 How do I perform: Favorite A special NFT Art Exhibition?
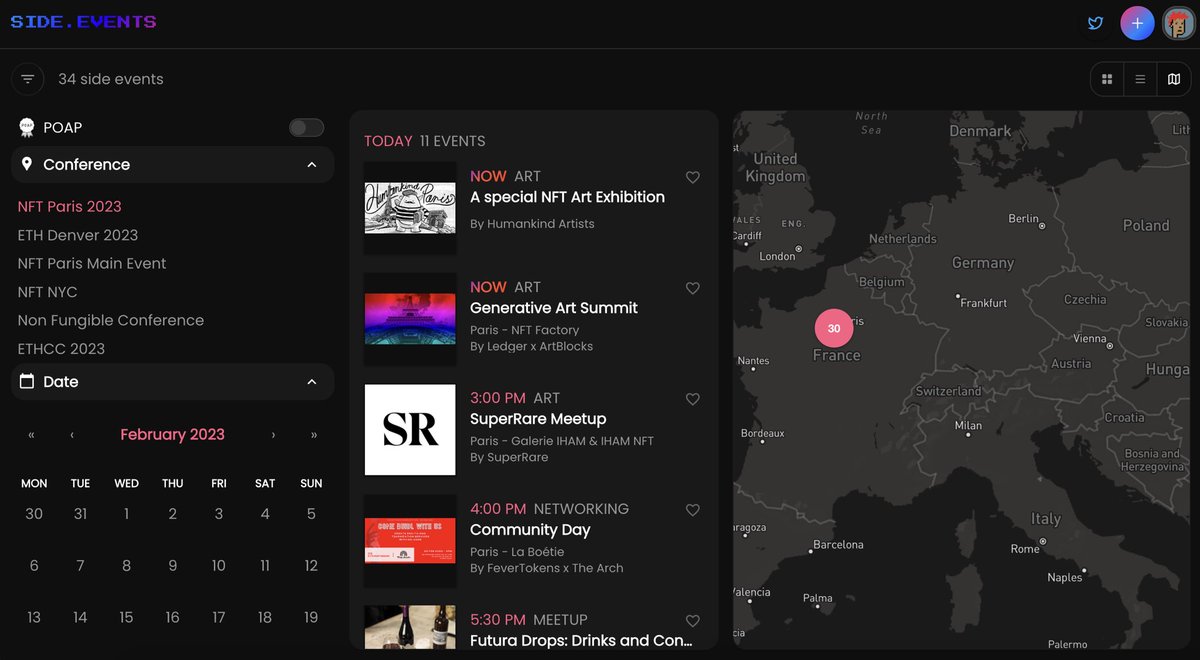pyautogui.click(x=692, y=177)
